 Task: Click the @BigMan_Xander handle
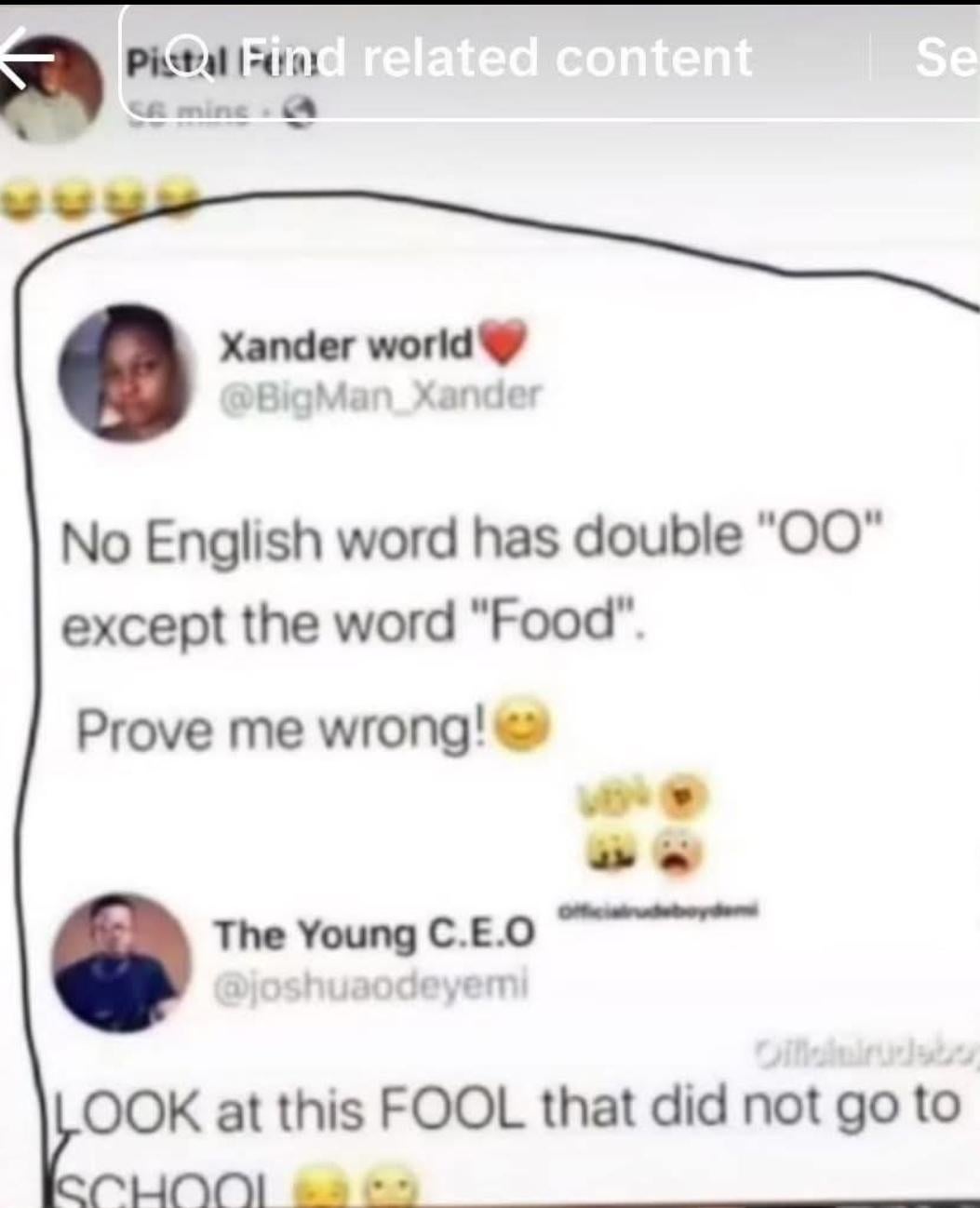point(379,397)
